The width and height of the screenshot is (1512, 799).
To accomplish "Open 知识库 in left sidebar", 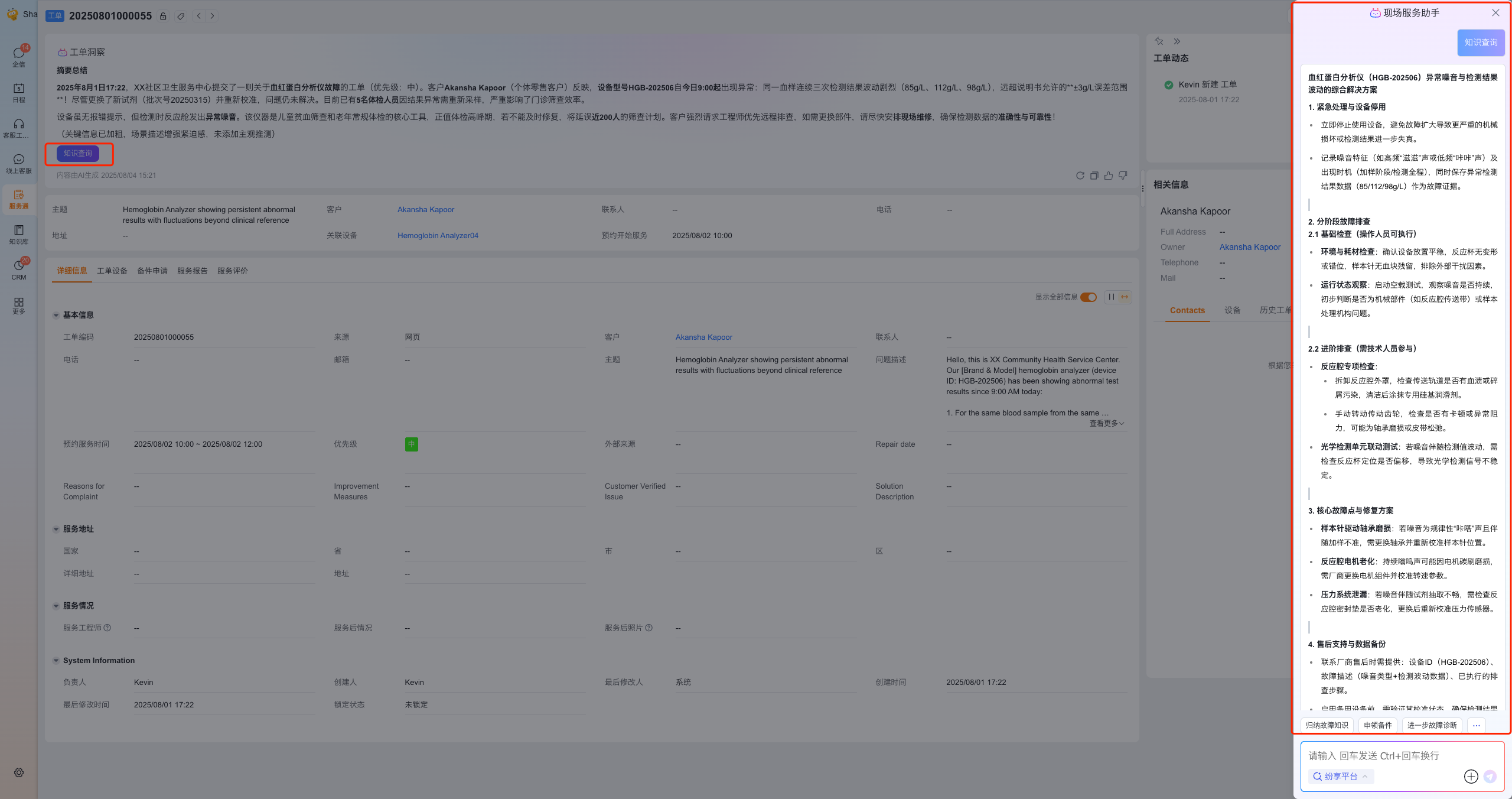I will click(19, 234).
